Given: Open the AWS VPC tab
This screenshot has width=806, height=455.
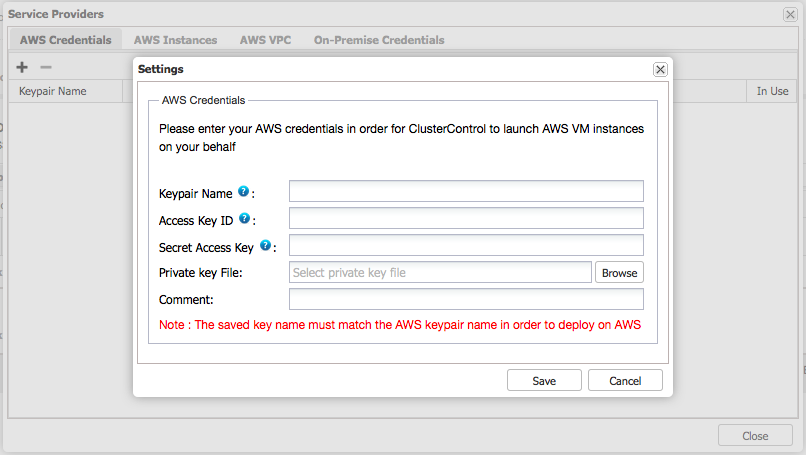Looking at the screenshot, I should pos(265,40).
